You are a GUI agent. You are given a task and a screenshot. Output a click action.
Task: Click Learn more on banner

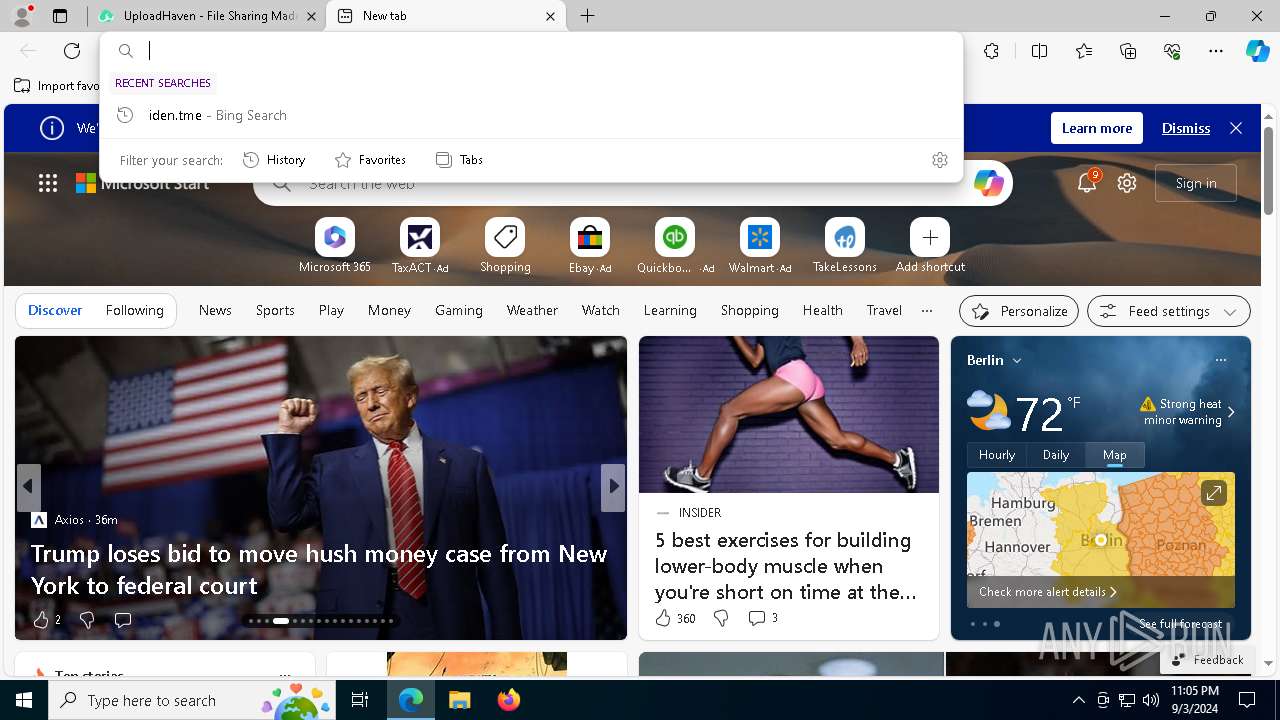[x=1097, y=128]
